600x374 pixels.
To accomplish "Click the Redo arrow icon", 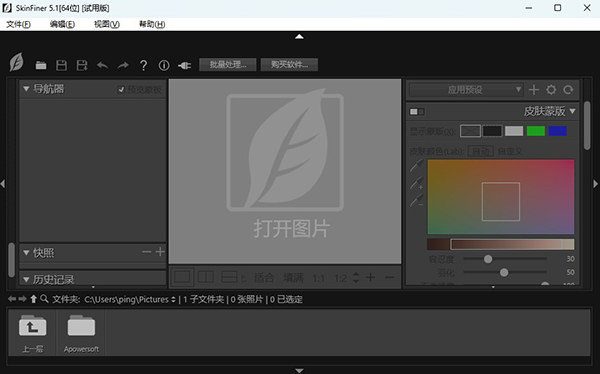I will [x=123, y=65].
